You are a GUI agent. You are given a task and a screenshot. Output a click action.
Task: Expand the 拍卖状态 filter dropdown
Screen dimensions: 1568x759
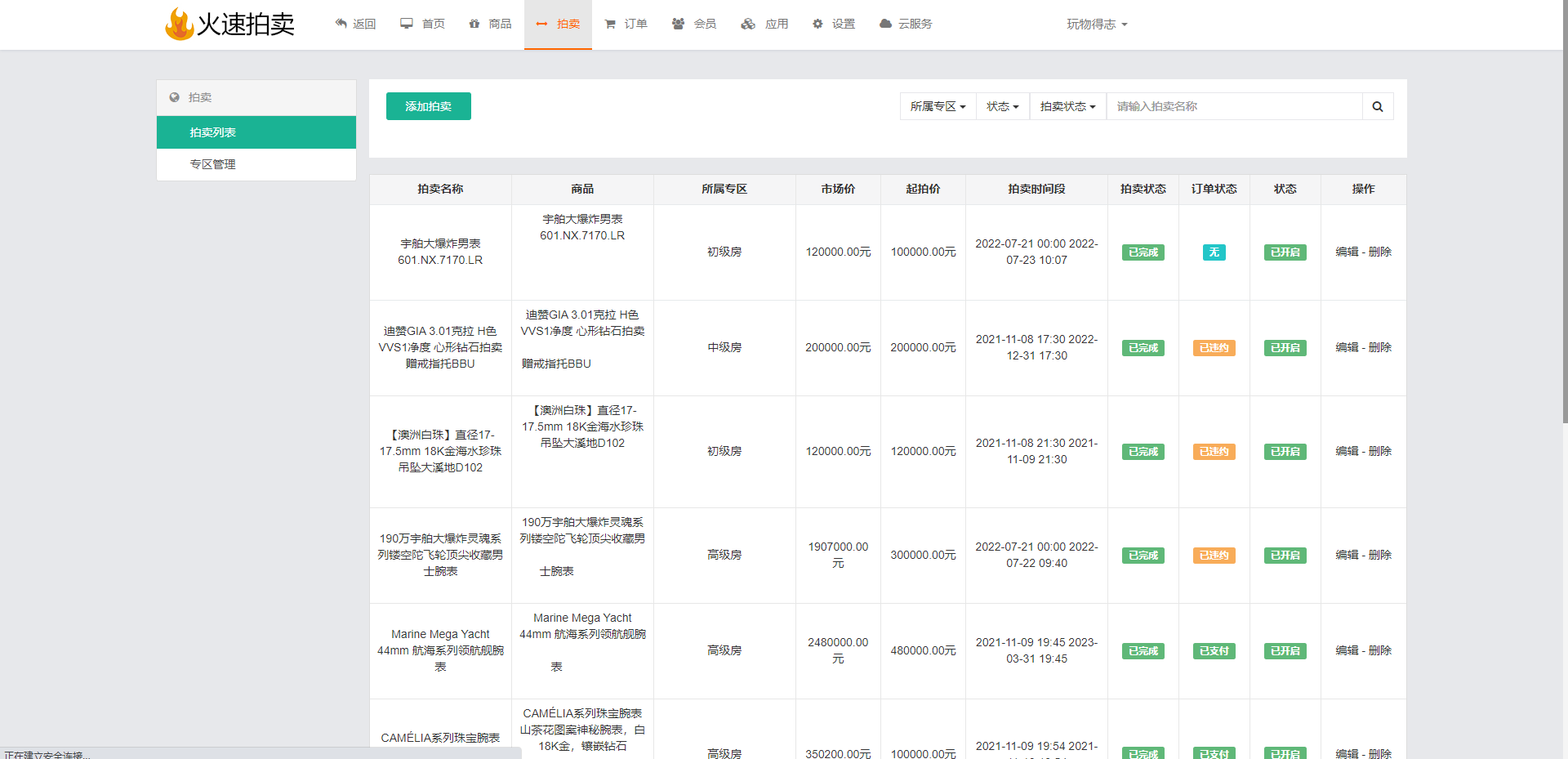pyautogui.click(x=1067, y=106)
